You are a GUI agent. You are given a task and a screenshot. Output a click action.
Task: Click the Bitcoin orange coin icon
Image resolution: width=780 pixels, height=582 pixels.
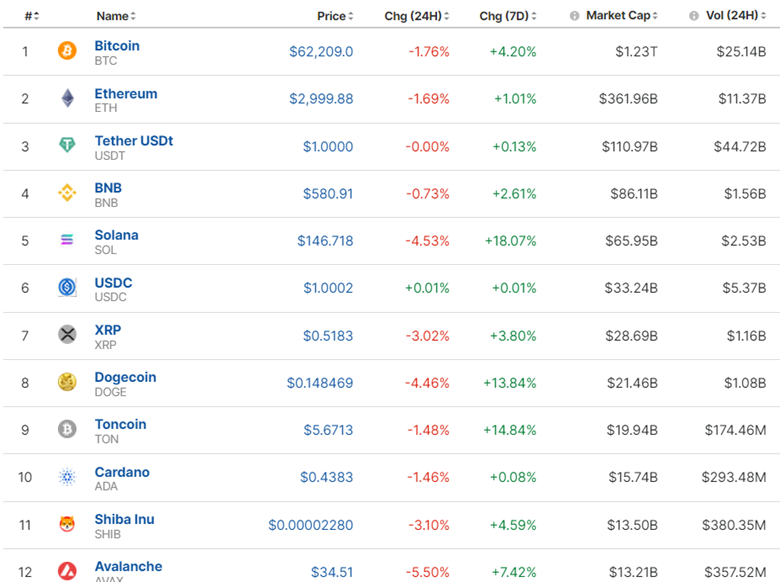click(67, 51)
